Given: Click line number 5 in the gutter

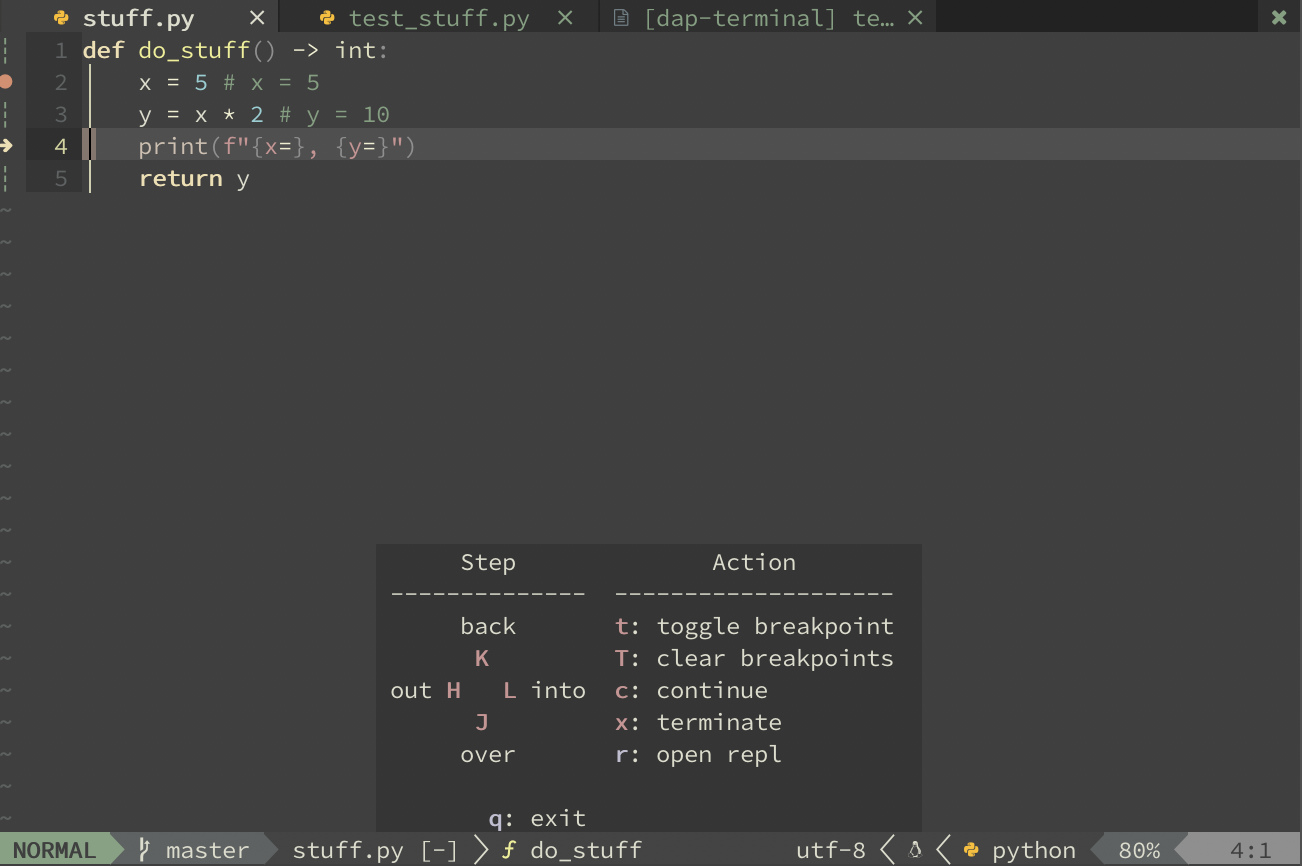Looking at the screenshot, I should click(61, 178).
